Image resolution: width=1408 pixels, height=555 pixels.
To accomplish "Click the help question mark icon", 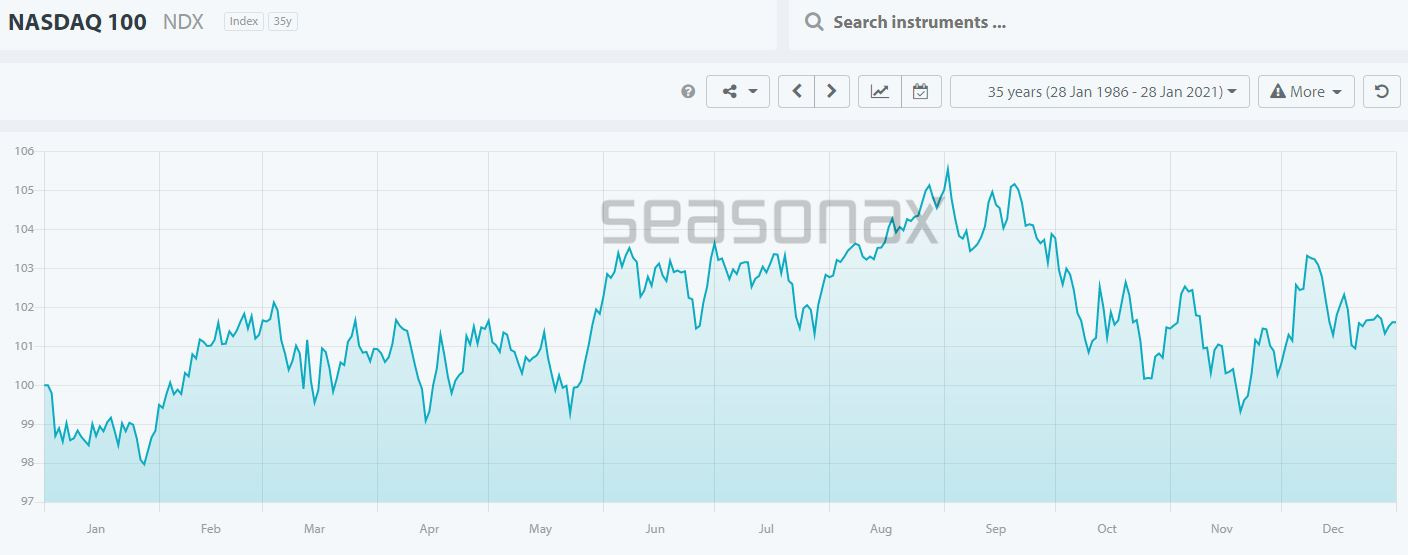I will pos(688,91).
